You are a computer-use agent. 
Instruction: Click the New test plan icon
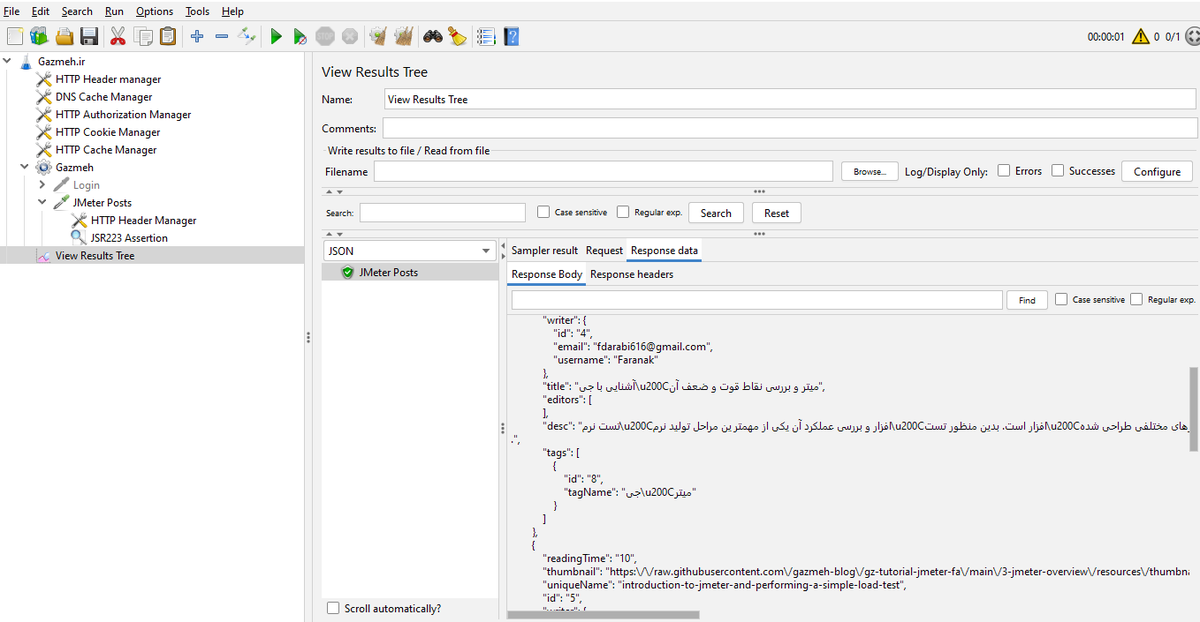click(x=15, y=37)
